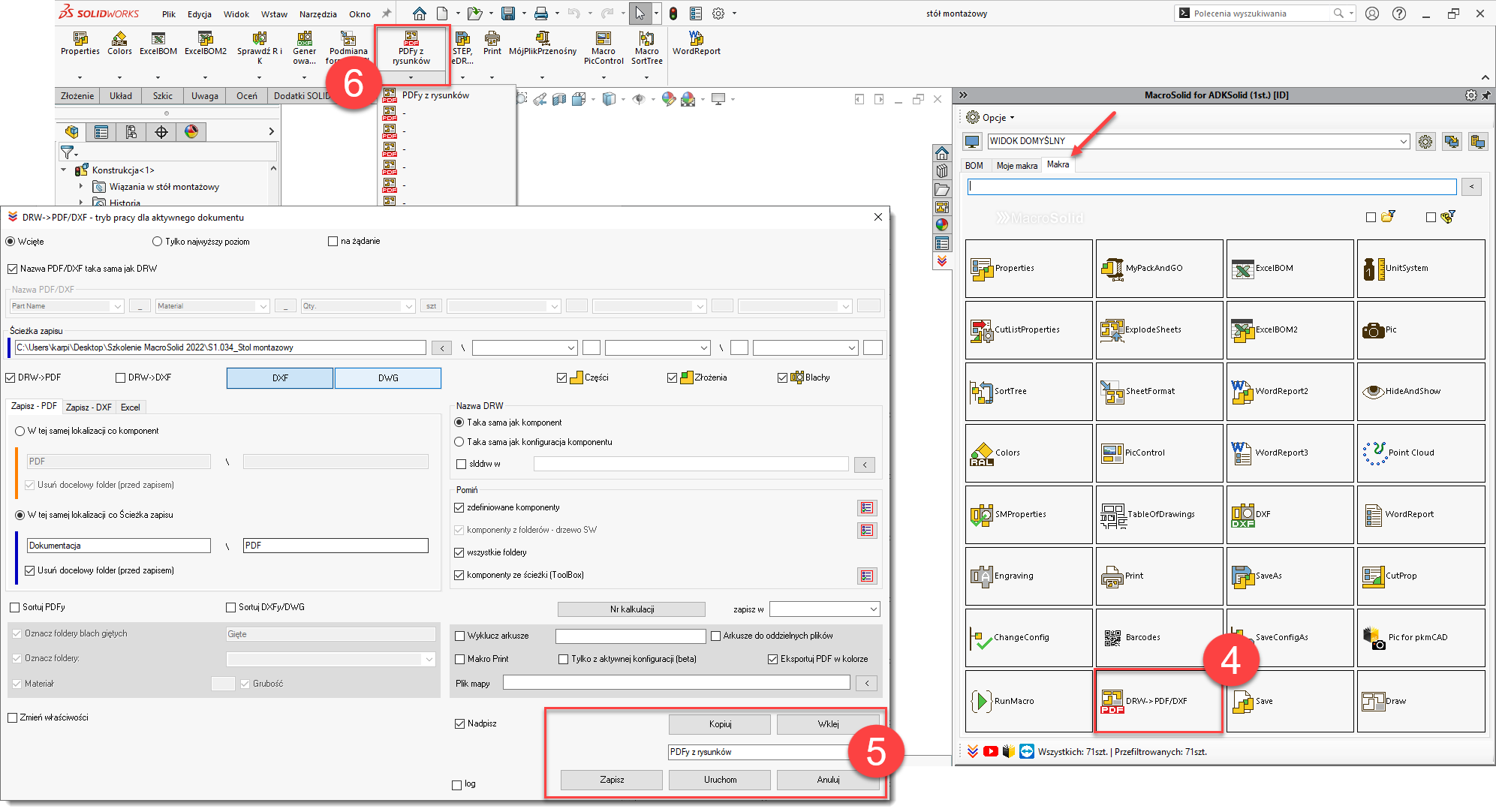Open the UnitSystem macro tile
This screenshot has height=812, width=1496.
[1420, 269]
